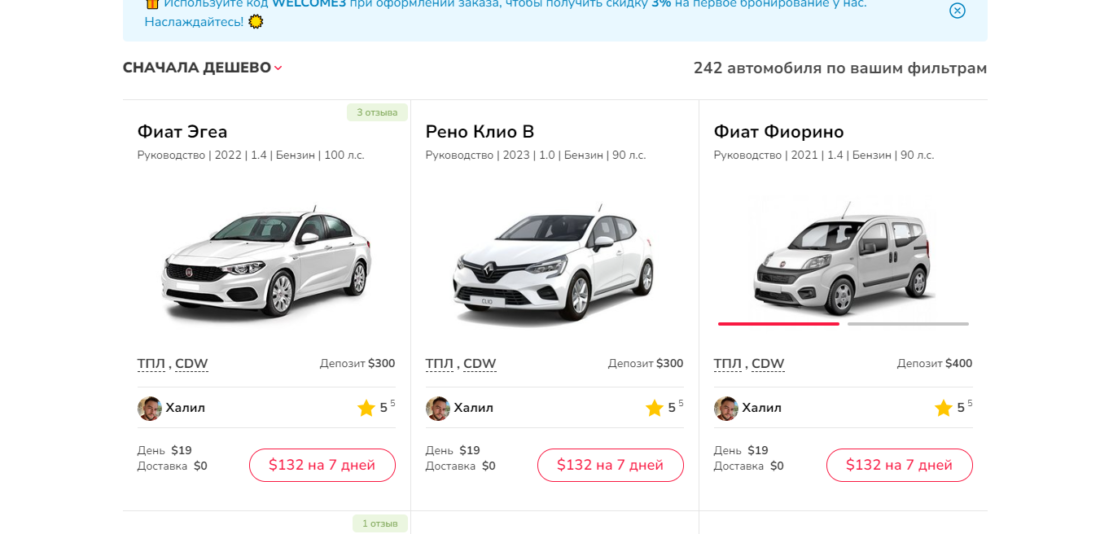The image size is (1100, 534).
Task: Click Халил's avatar on the Фиат Фиорино card
Action: click(x=726, y=408)
